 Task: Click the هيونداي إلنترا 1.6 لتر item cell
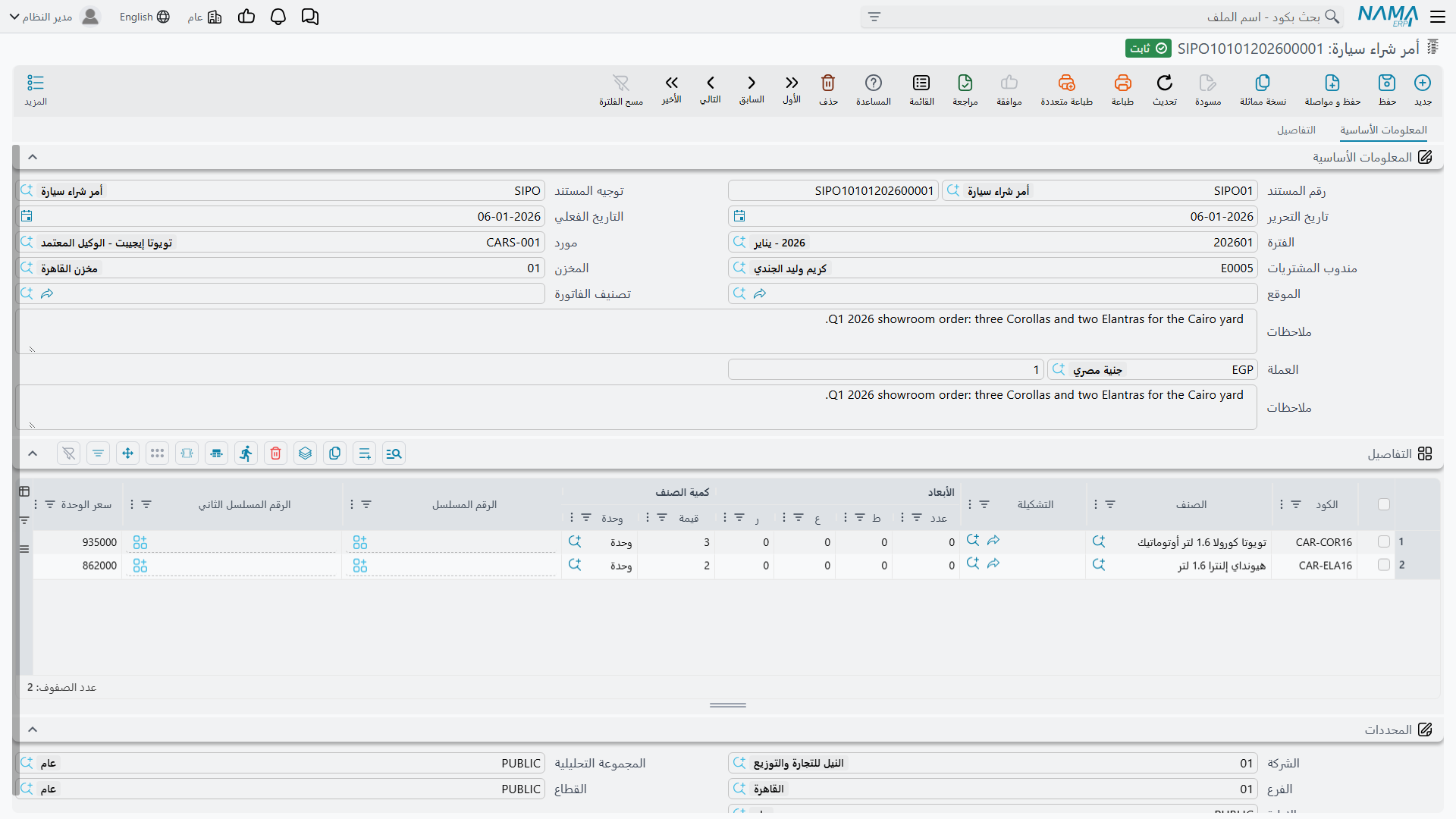pos(1179,566)
